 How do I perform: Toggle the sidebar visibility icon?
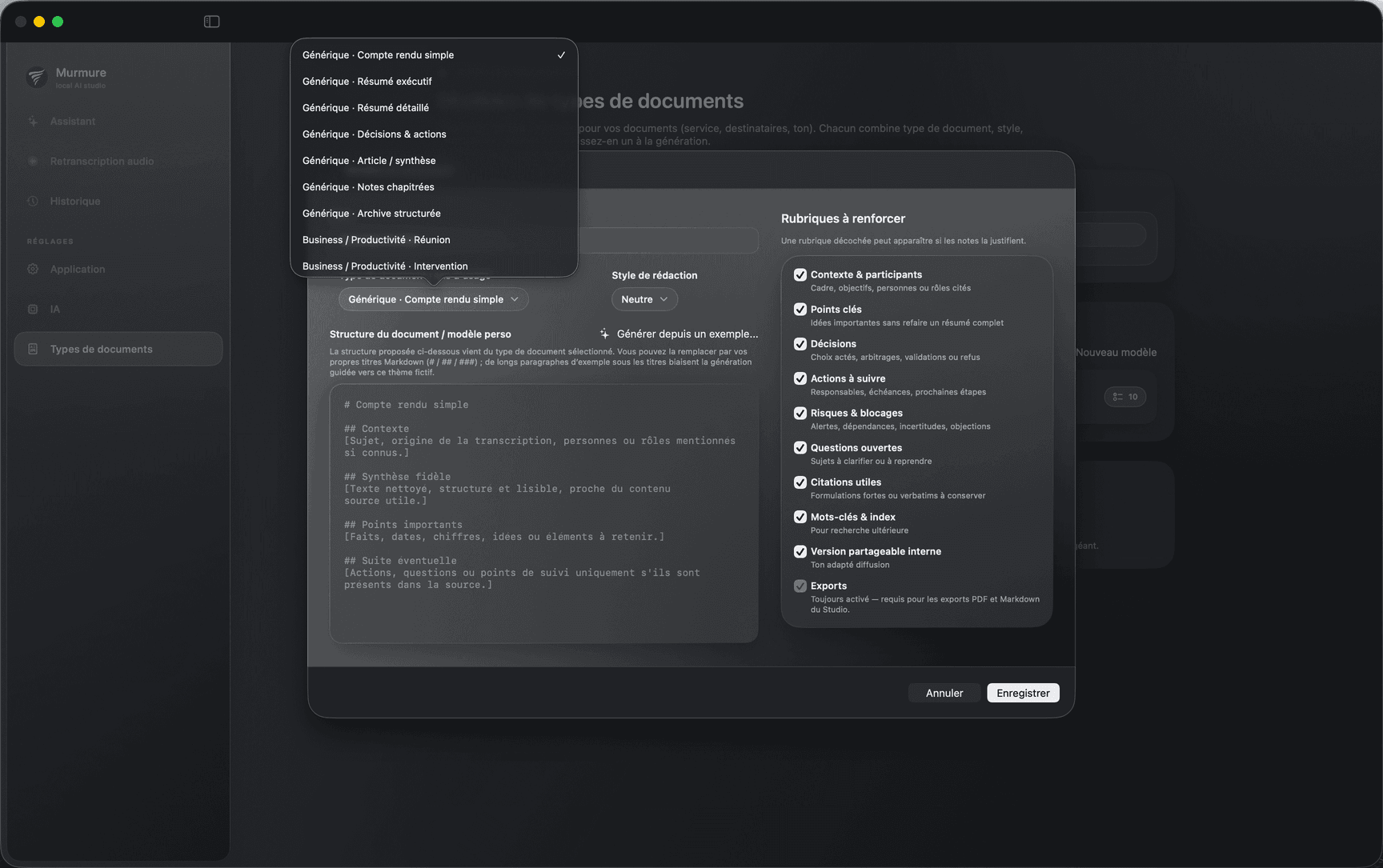click(x=211, y=22)
